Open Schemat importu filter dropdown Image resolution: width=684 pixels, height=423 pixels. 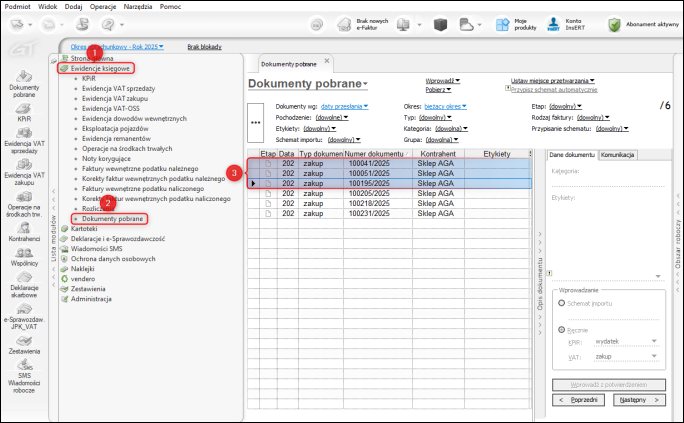[344, 140]
